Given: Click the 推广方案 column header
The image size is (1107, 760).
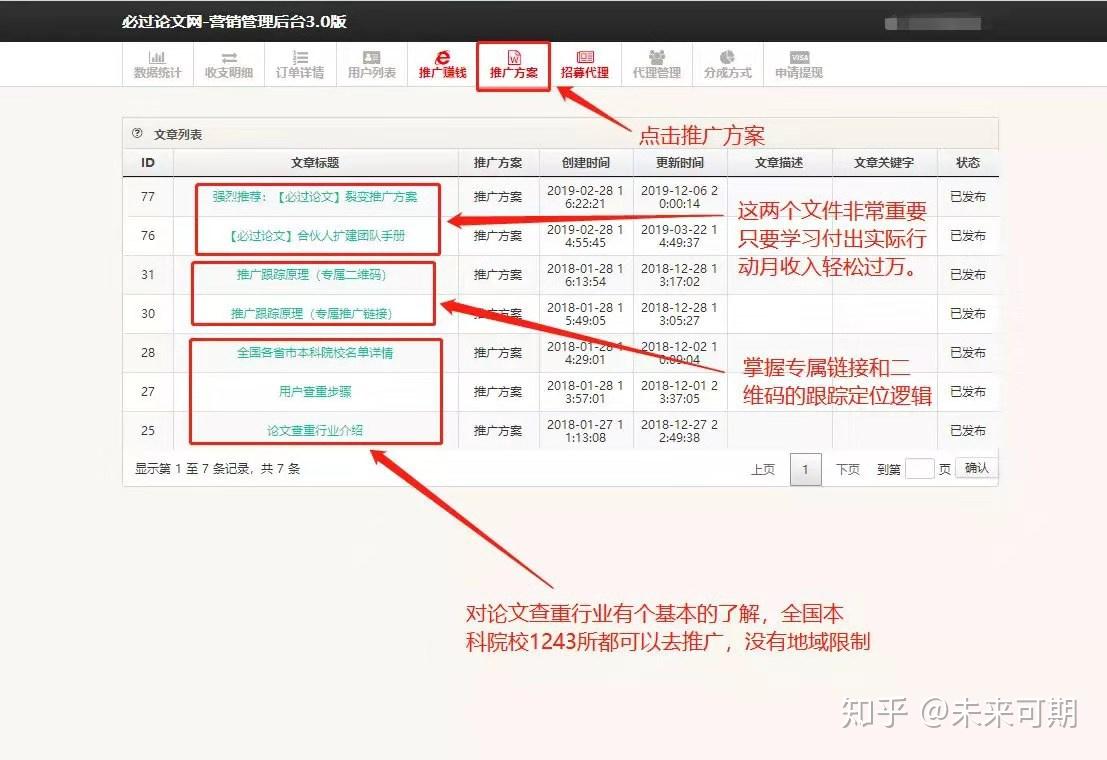Looking at the screenshot, I should tap(498, 163).
